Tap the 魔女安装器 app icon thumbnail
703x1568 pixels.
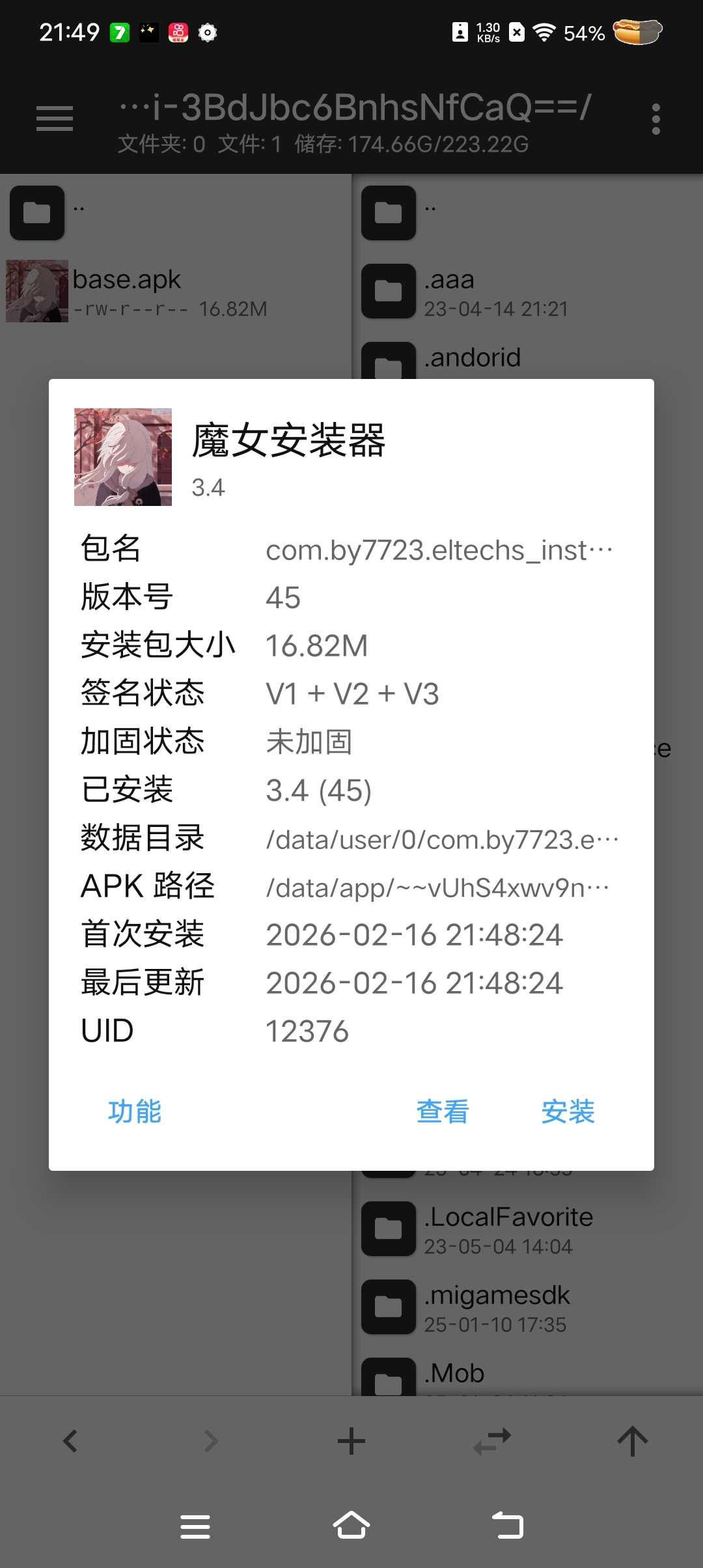(123, 457)
